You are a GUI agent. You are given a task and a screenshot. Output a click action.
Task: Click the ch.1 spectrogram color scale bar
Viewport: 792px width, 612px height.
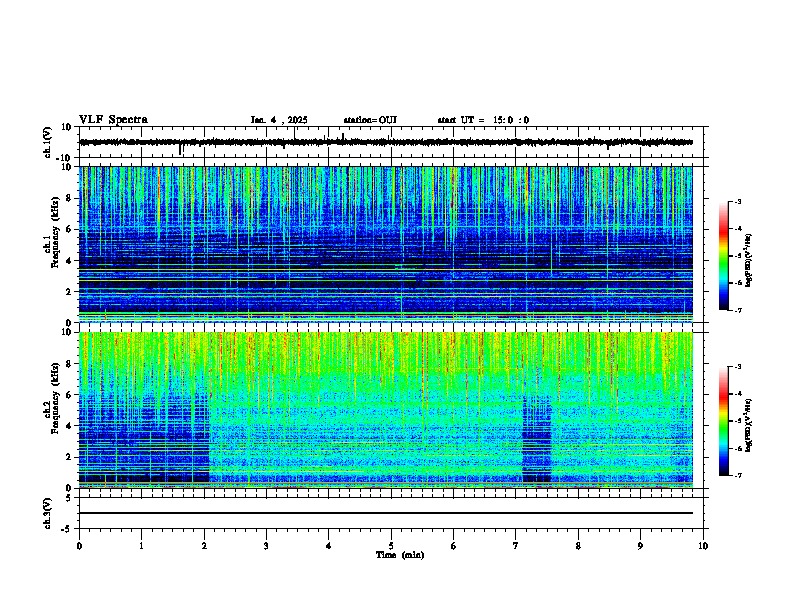723,256
